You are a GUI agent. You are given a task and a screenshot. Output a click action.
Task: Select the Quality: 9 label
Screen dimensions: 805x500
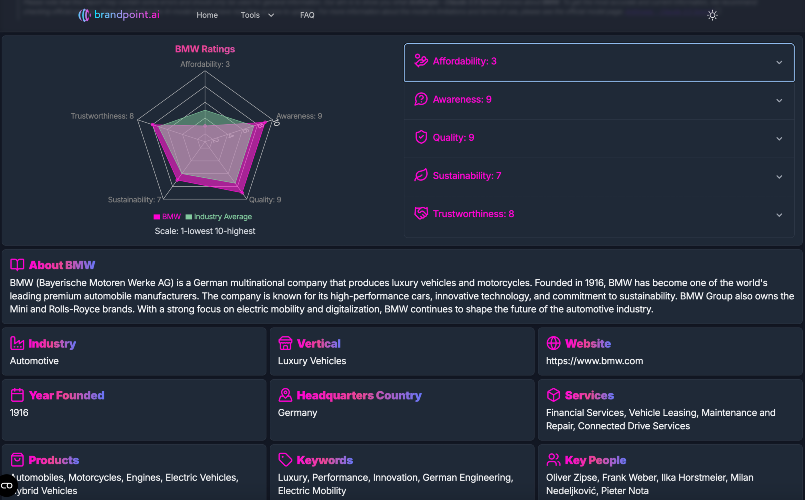tap(453, 138)
